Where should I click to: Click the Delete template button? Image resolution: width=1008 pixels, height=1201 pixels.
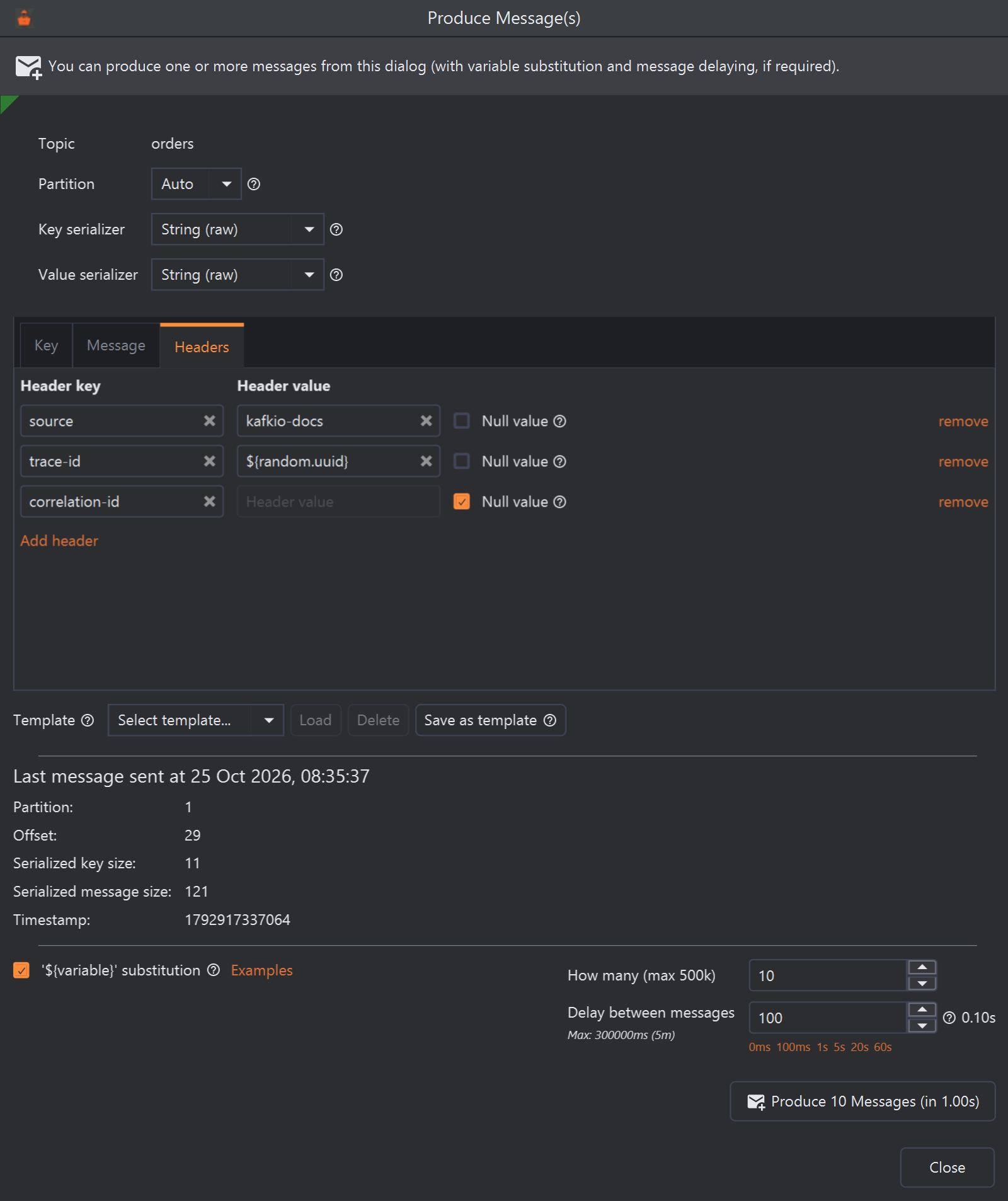[x=379, y=720]
